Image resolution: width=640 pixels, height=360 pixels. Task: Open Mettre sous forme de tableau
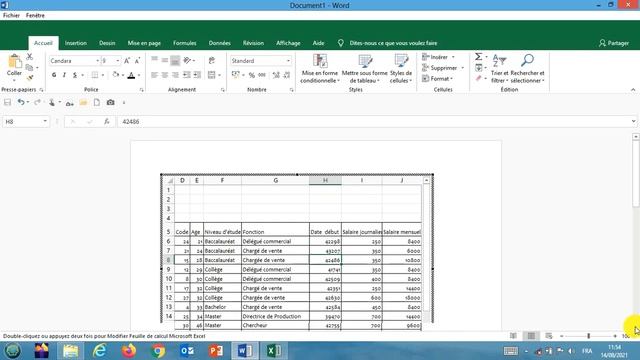(364, 69)
